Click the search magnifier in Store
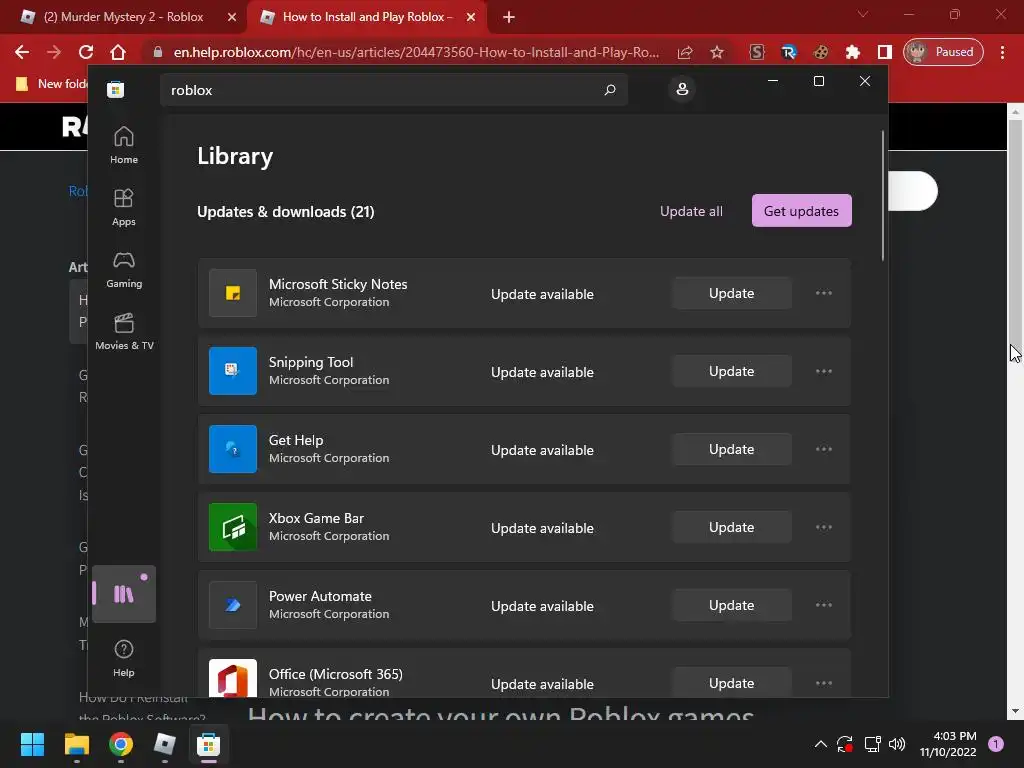The height and width of the screenshot is (768, 1024). coord(610,89)
